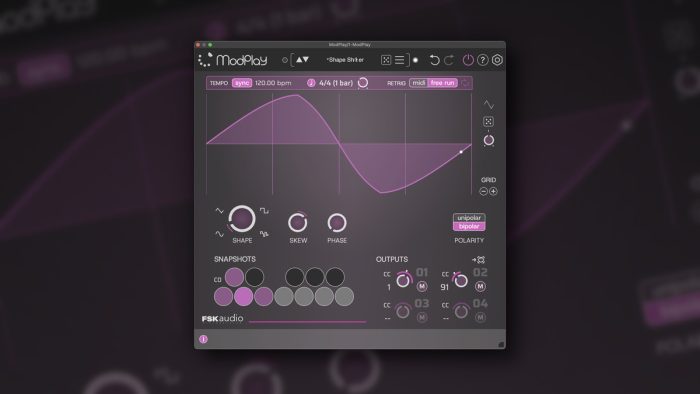
Task: Select the dark snapshot slot next to the purple top one
Action: pos(254,277)
